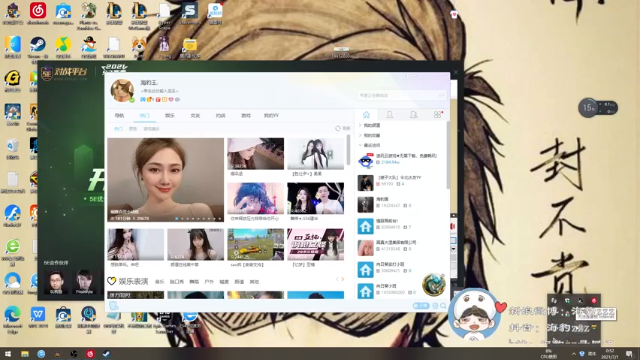
Task: Click the masked blue mascot channel icon
Action: pos(365,160)
